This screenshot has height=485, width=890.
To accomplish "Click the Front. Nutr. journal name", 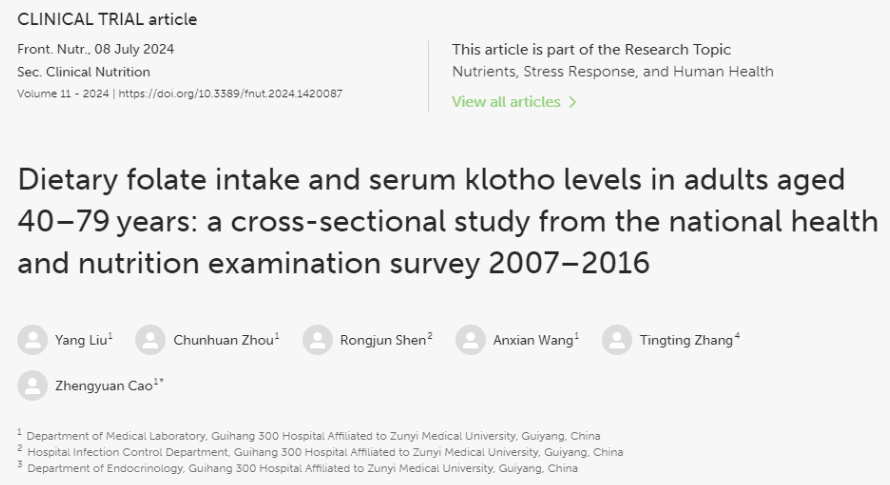I will point(53,49).
